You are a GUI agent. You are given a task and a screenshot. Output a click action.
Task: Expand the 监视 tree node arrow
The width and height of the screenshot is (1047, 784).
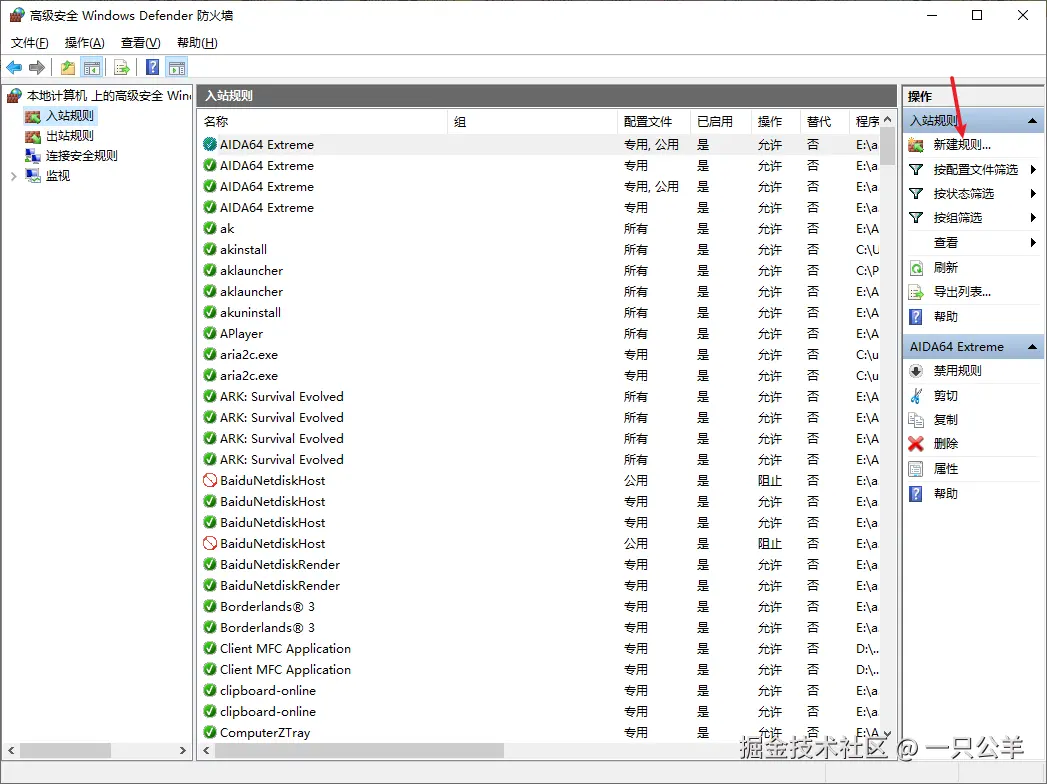pos(13,176)
